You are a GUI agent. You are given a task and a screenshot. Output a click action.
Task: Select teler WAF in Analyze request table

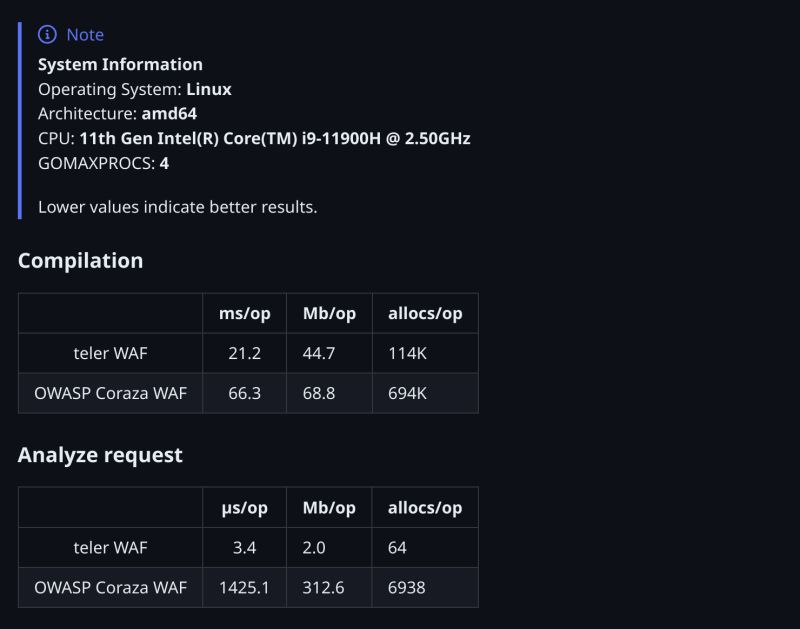point(111,547)
